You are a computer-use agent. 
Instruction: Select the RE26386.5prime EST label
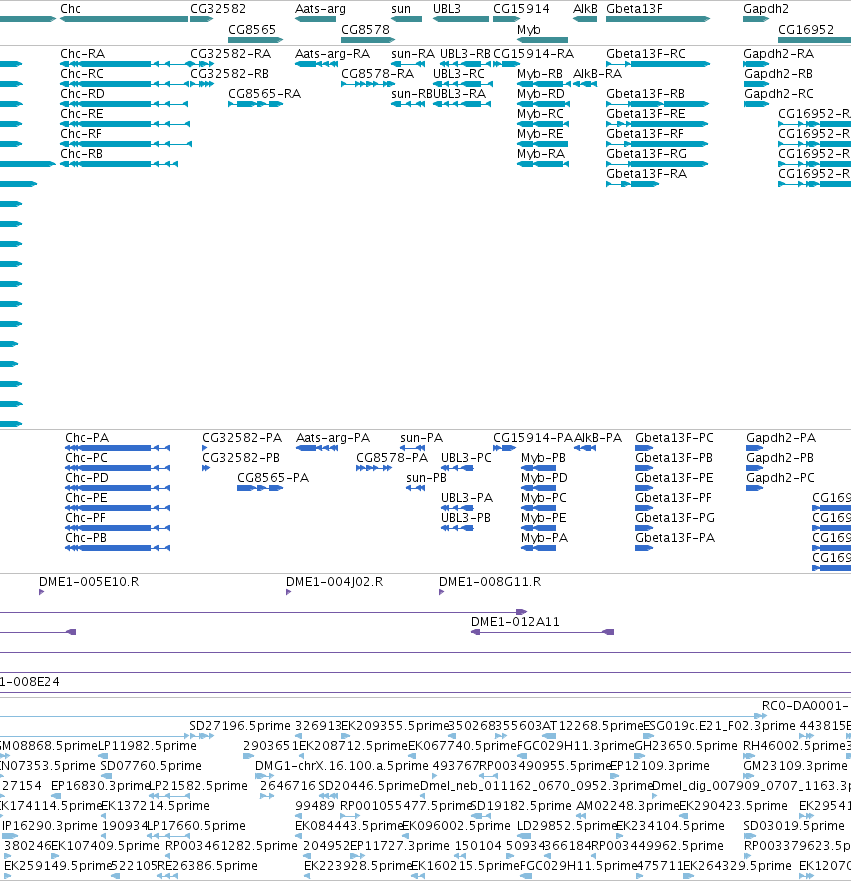tap(207, 866)
